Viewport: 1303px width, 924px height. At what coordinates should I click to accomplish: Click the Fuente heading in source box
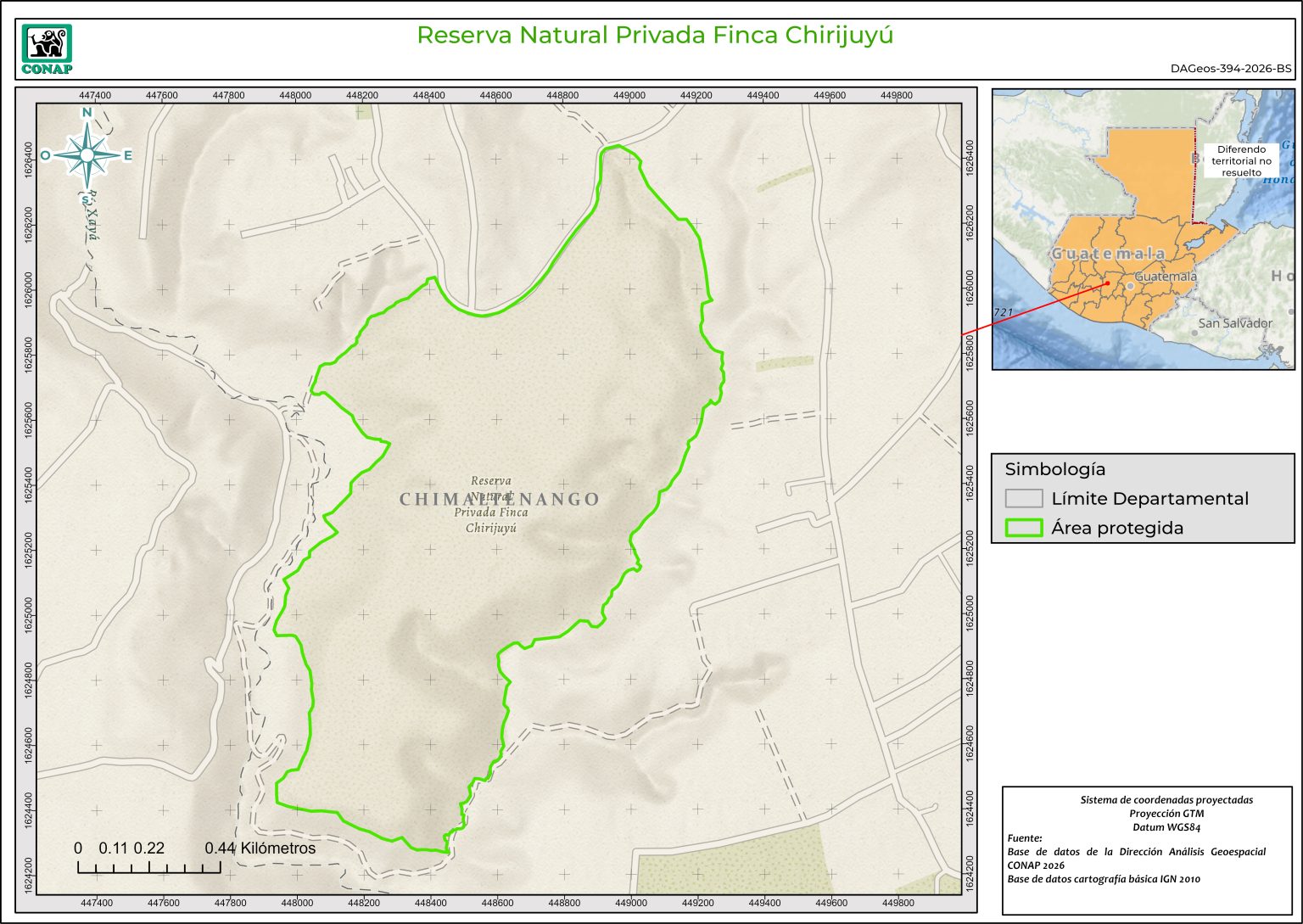[x=1024, y=838]
